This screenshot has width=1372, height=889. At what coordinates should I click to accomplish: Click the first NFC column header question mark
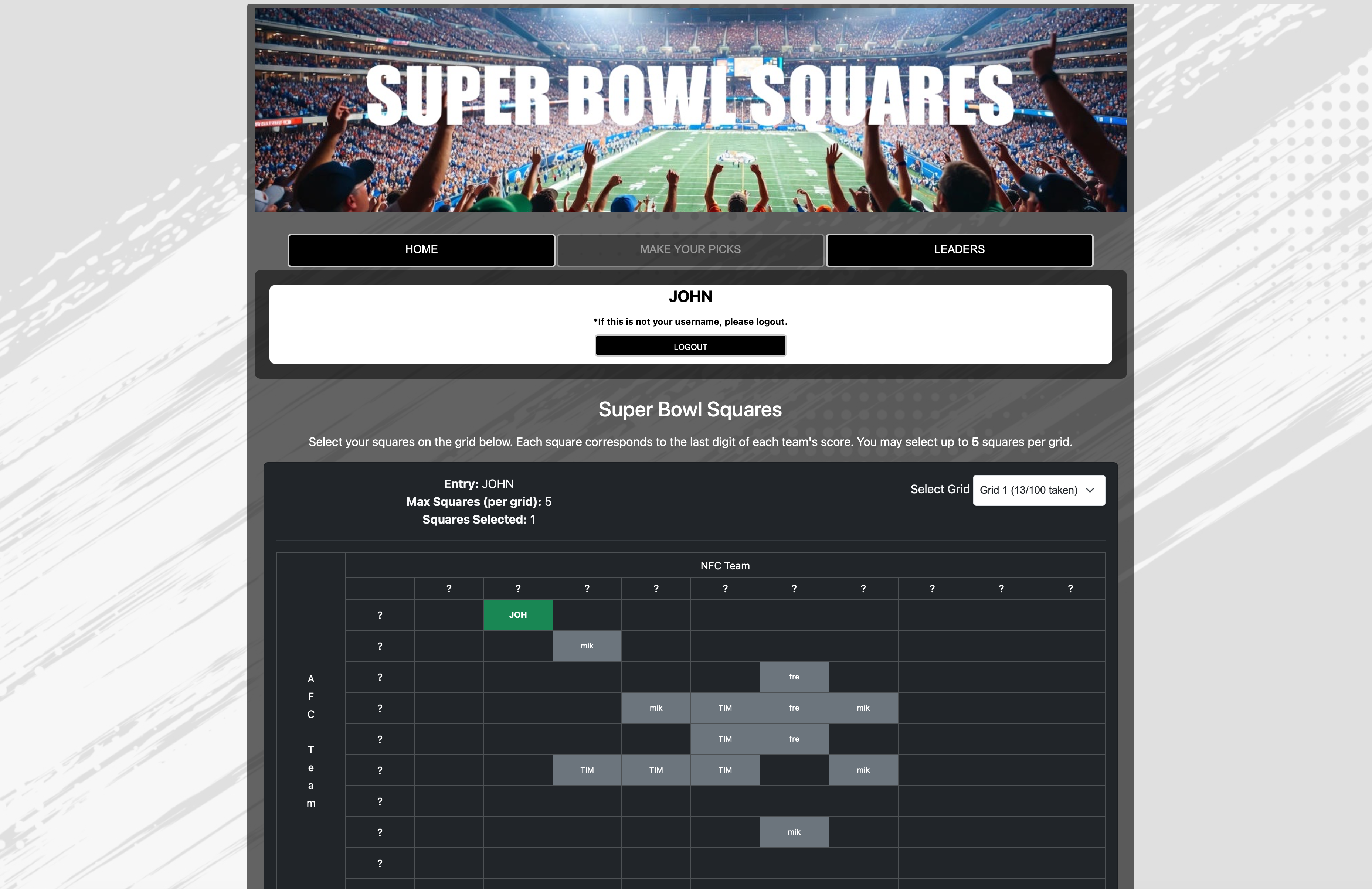tap(448, 588)
